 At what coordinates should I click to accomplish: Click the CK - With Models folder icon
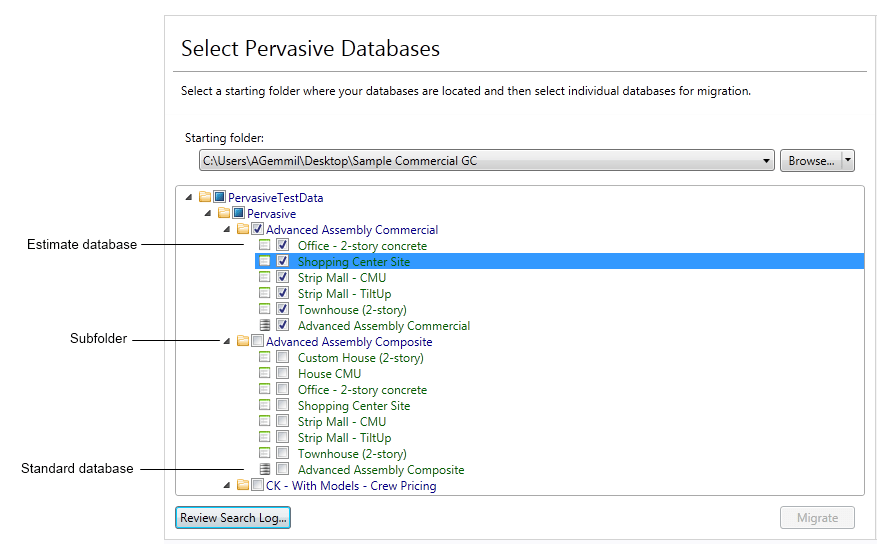point(243,485)
